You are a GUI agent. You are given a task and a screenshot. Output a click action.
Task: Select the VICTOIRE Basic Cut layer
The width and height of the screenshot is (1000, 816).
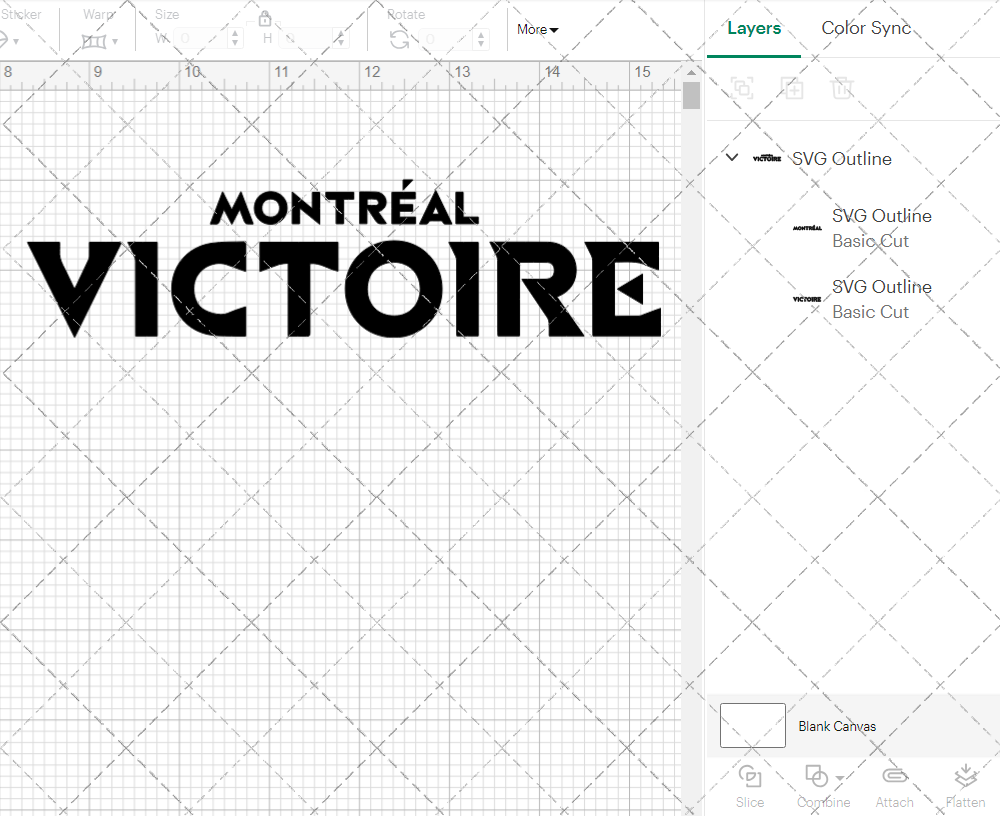[881, 299]
